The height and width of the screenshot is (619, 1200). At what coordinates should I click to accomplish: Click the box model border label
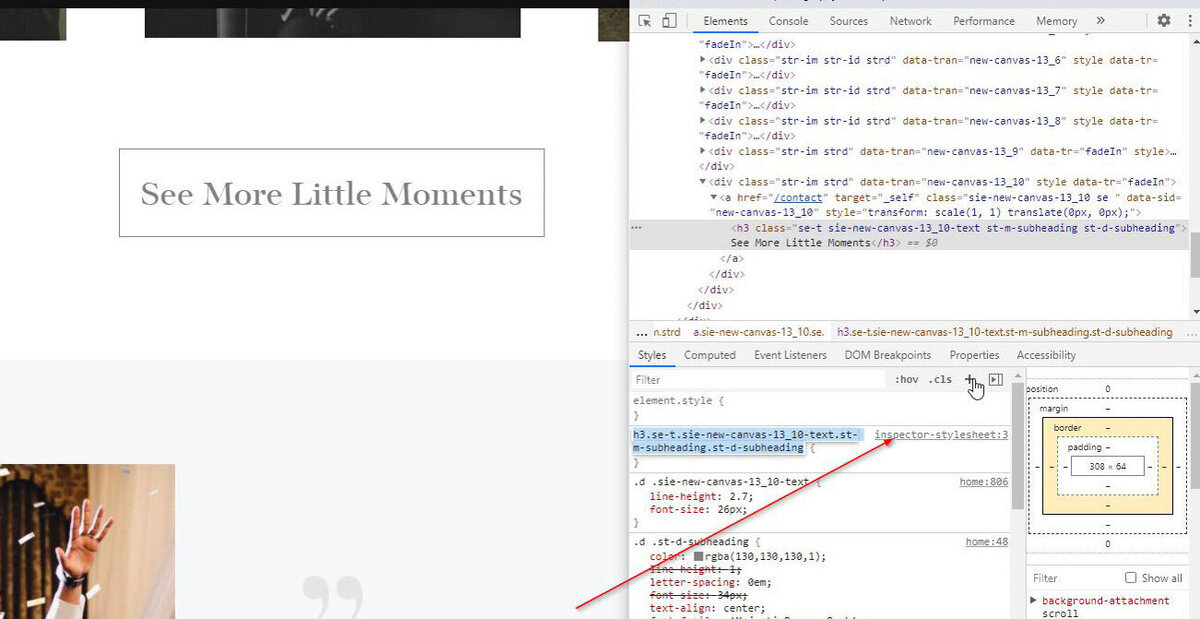pyautogui.click(x=1068, y=428)
